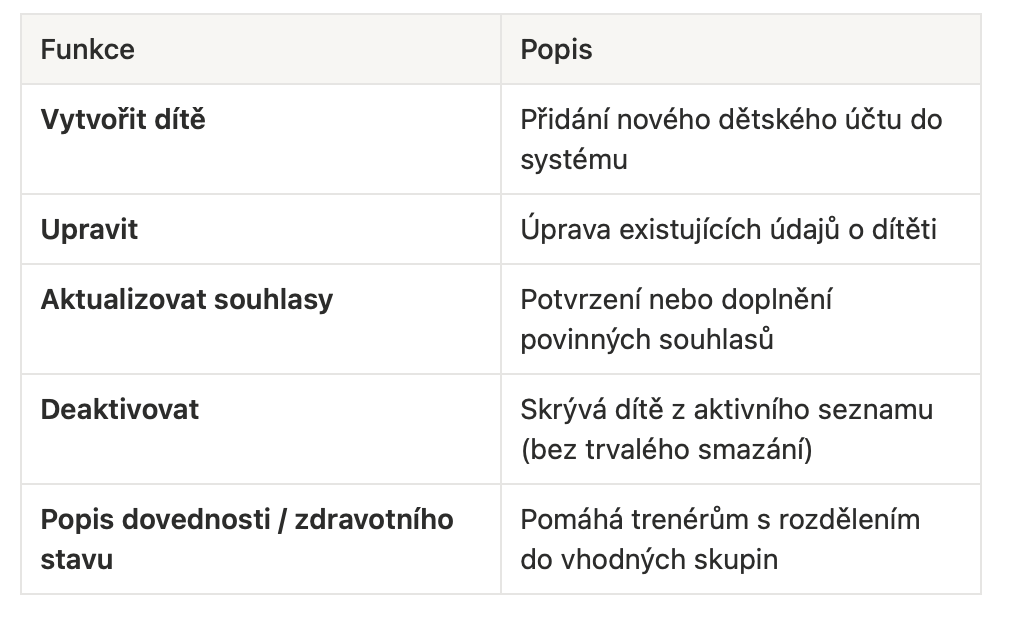Click the "Popis" column header
This screenshot has height=622, width=1024.
[556, 49]
